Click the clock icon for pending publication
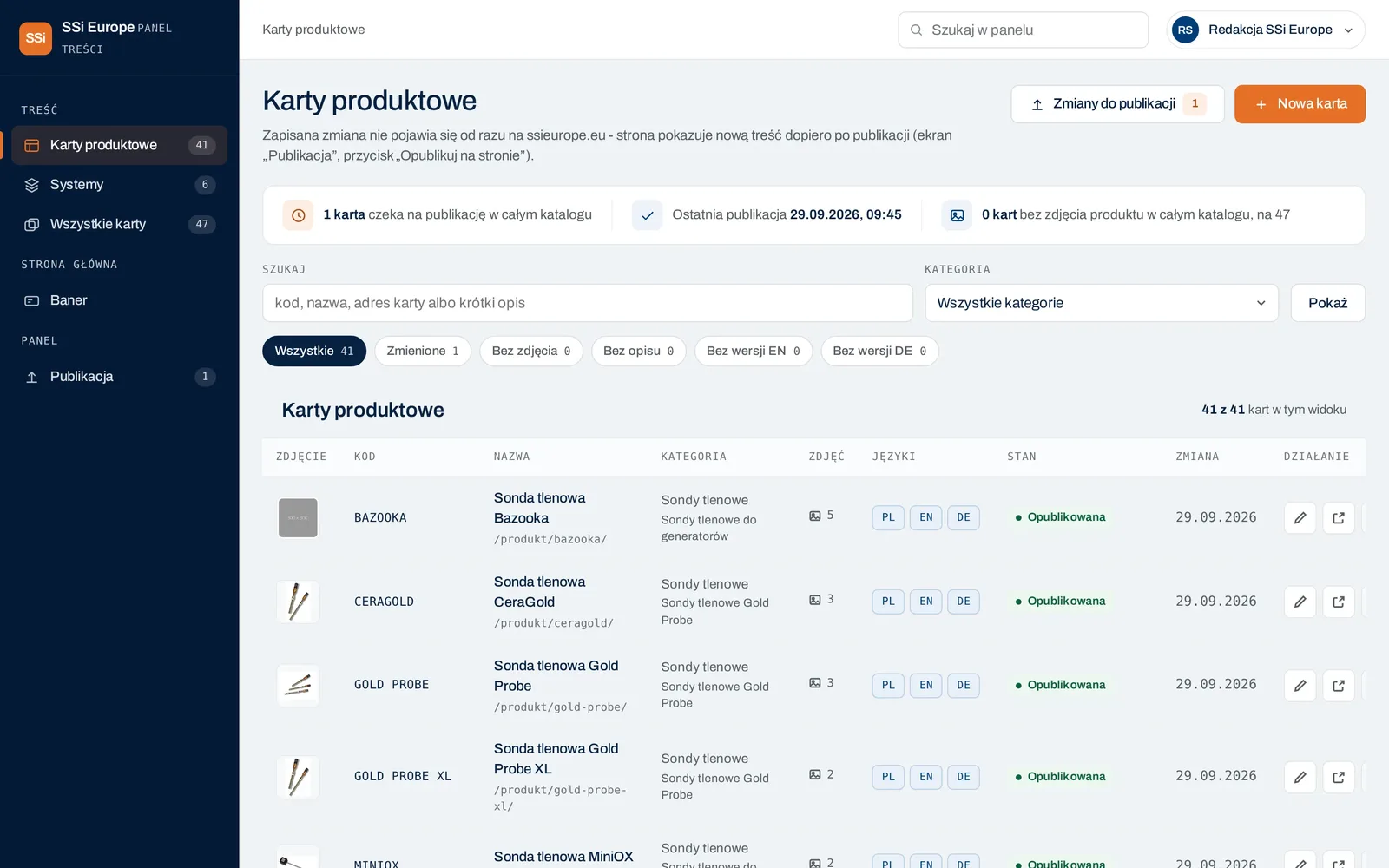The image size is (1389, 868). tap(298, 215)
